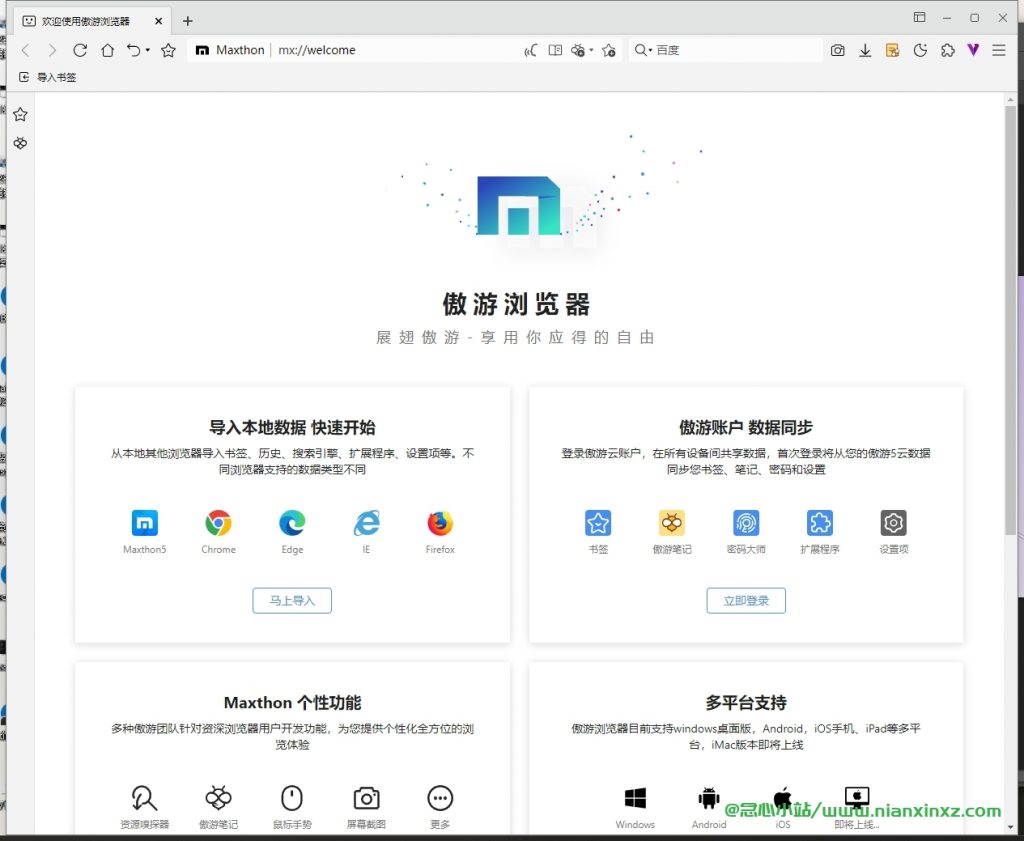Image resolution: width=1024 pixels, height=841 pixels.
Task: Click the 密码大师 icon
Action: click(x=746, y=523)
